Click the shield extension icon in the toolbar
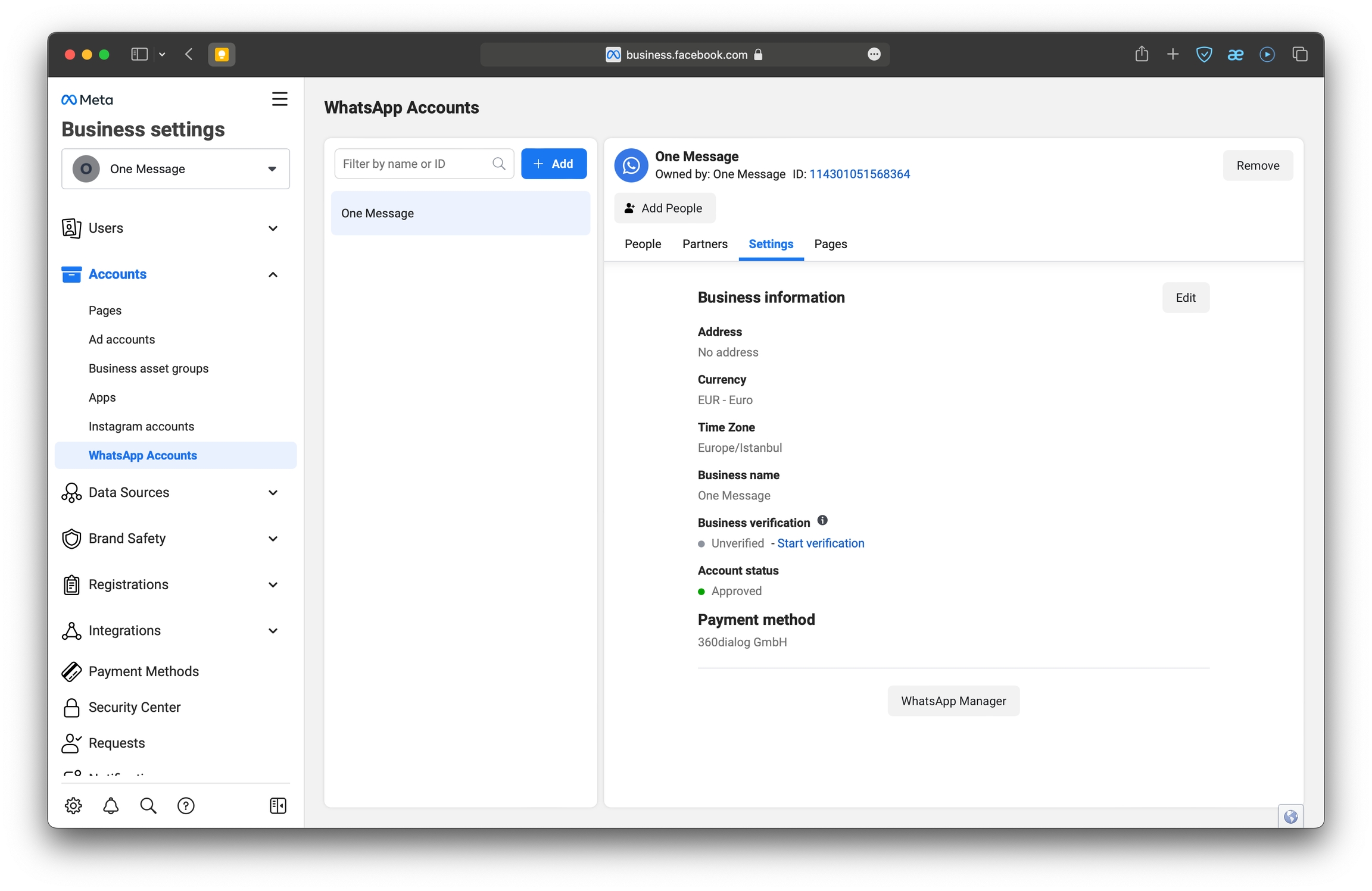 tap(1203, 54)
